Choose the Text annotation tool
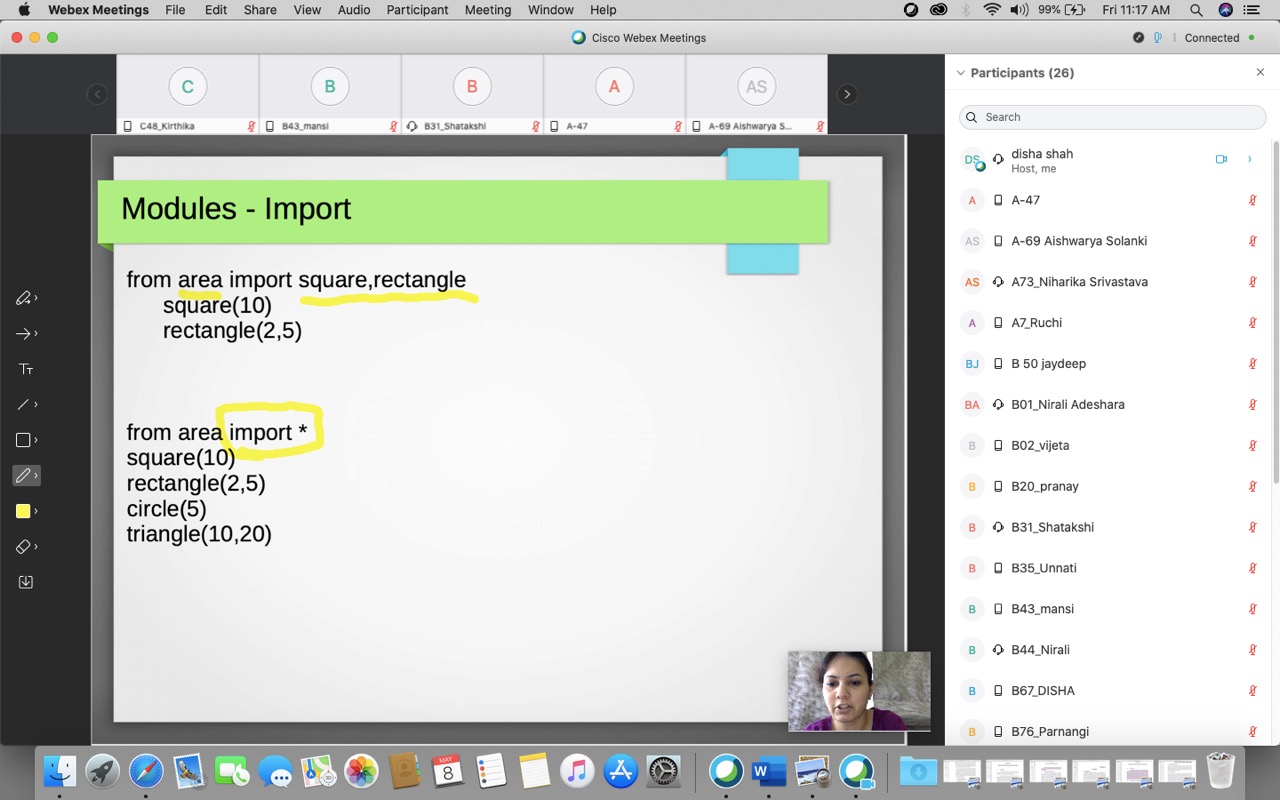This screenshot has height=800, width=1280. [26, 369]
